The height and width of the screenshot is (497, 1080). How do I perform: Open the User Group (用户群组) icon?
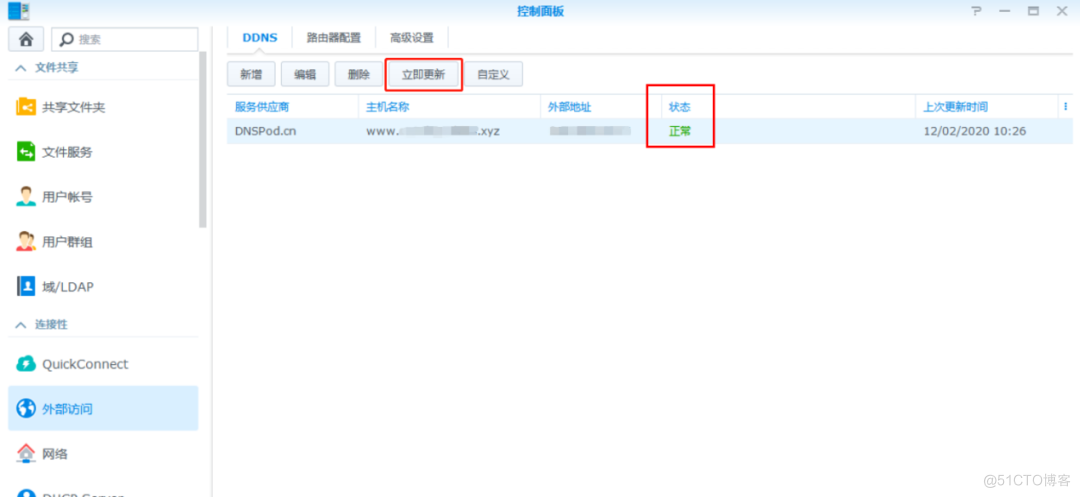coord(25,242)
